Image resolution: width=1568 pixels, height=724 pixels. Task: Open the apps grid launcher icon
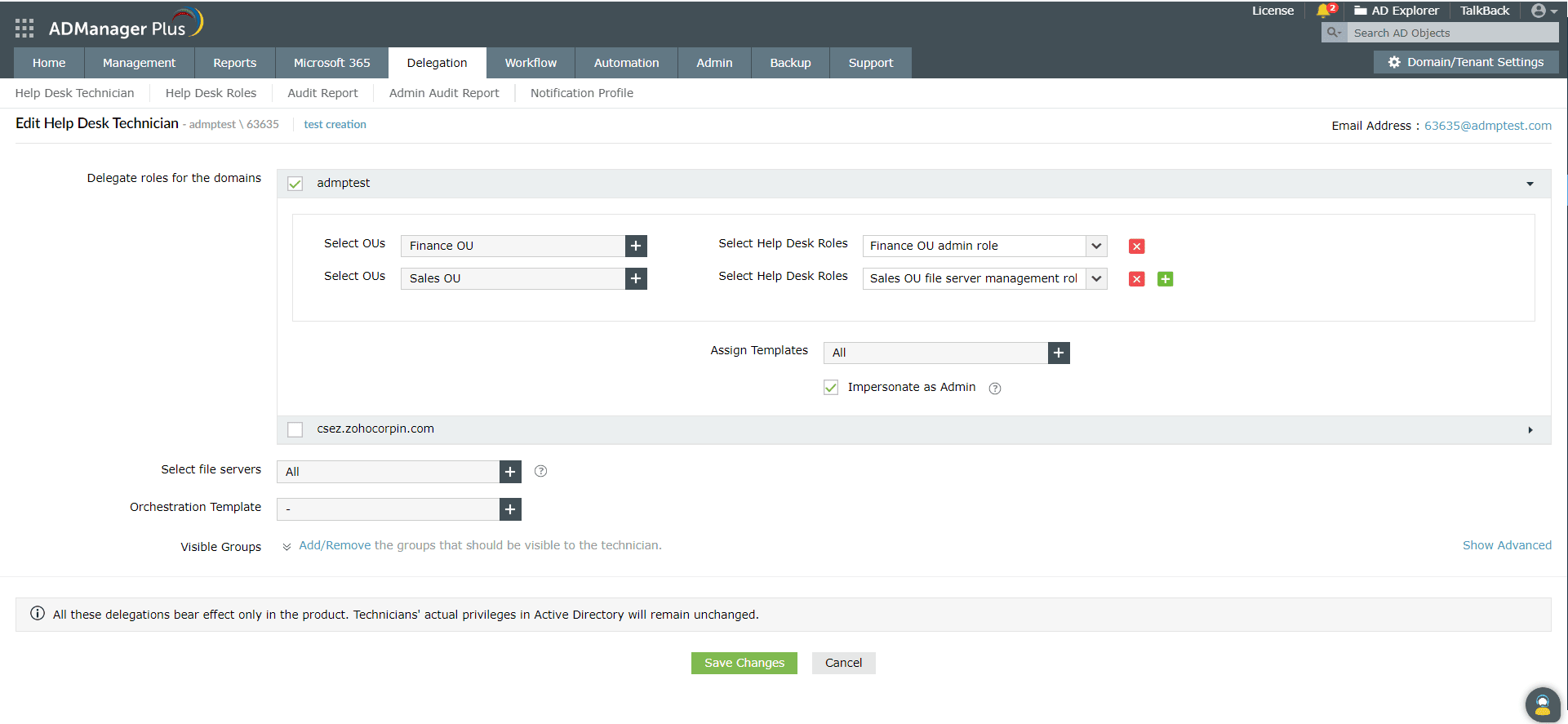[24, 29]
